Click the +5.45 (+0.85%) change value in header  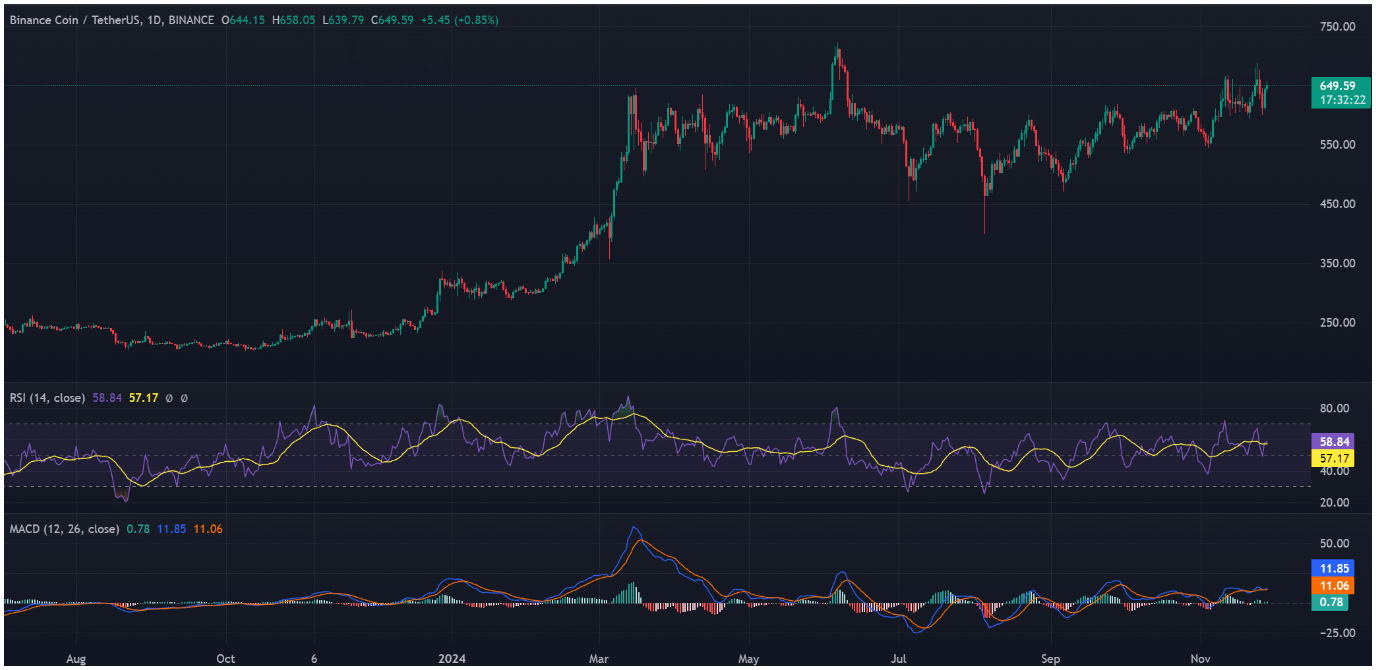[x=457, y=20]
